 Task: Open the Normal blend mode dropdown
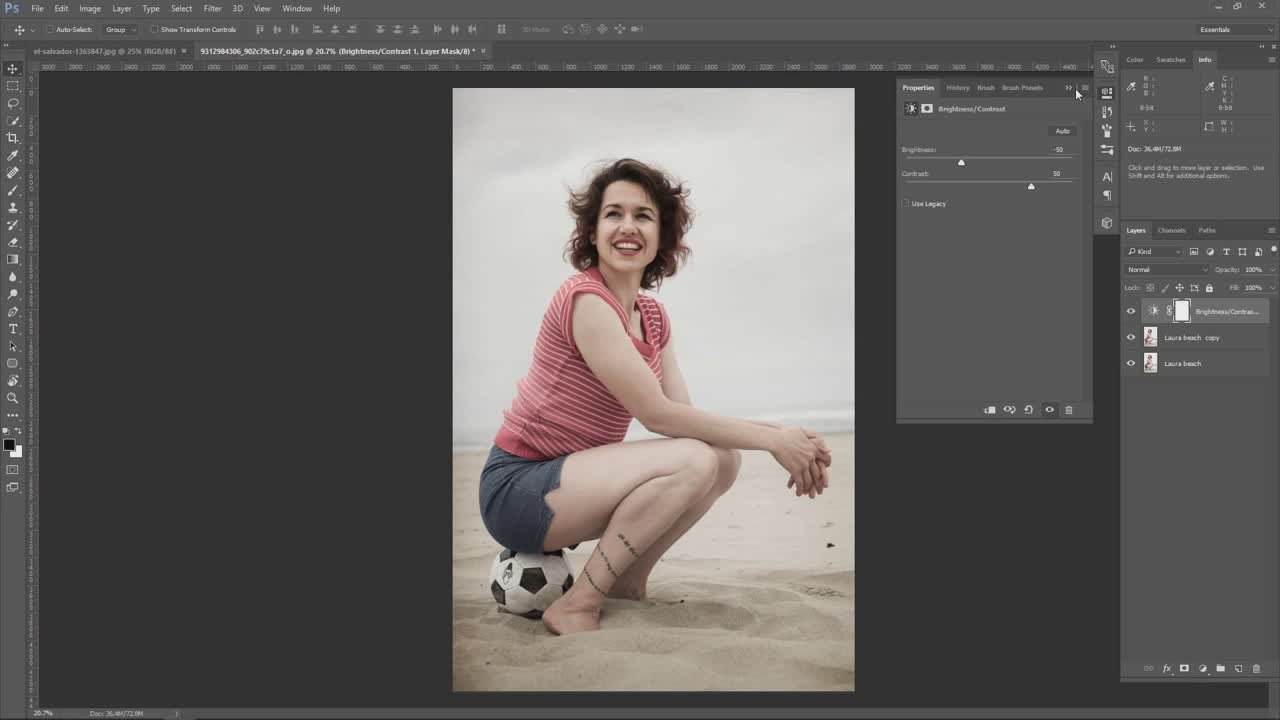coord(1167,270)
